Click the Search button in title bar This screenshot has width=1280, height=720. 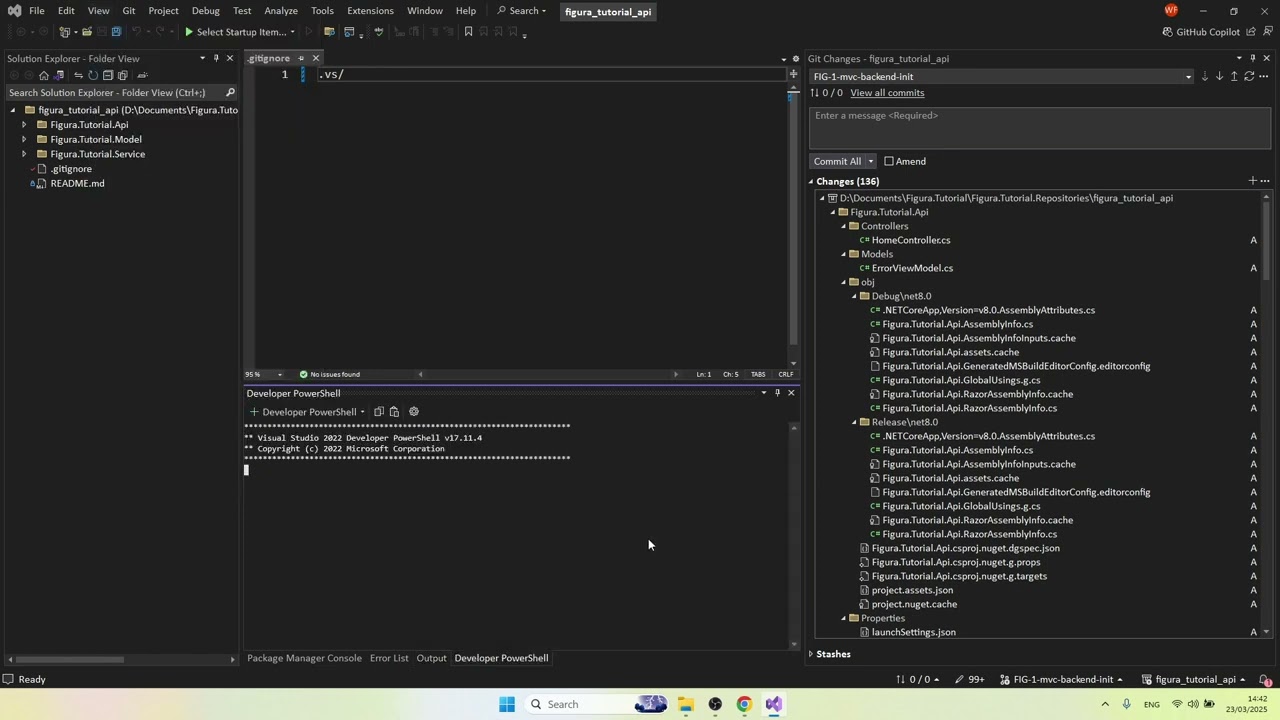[522, 11]
